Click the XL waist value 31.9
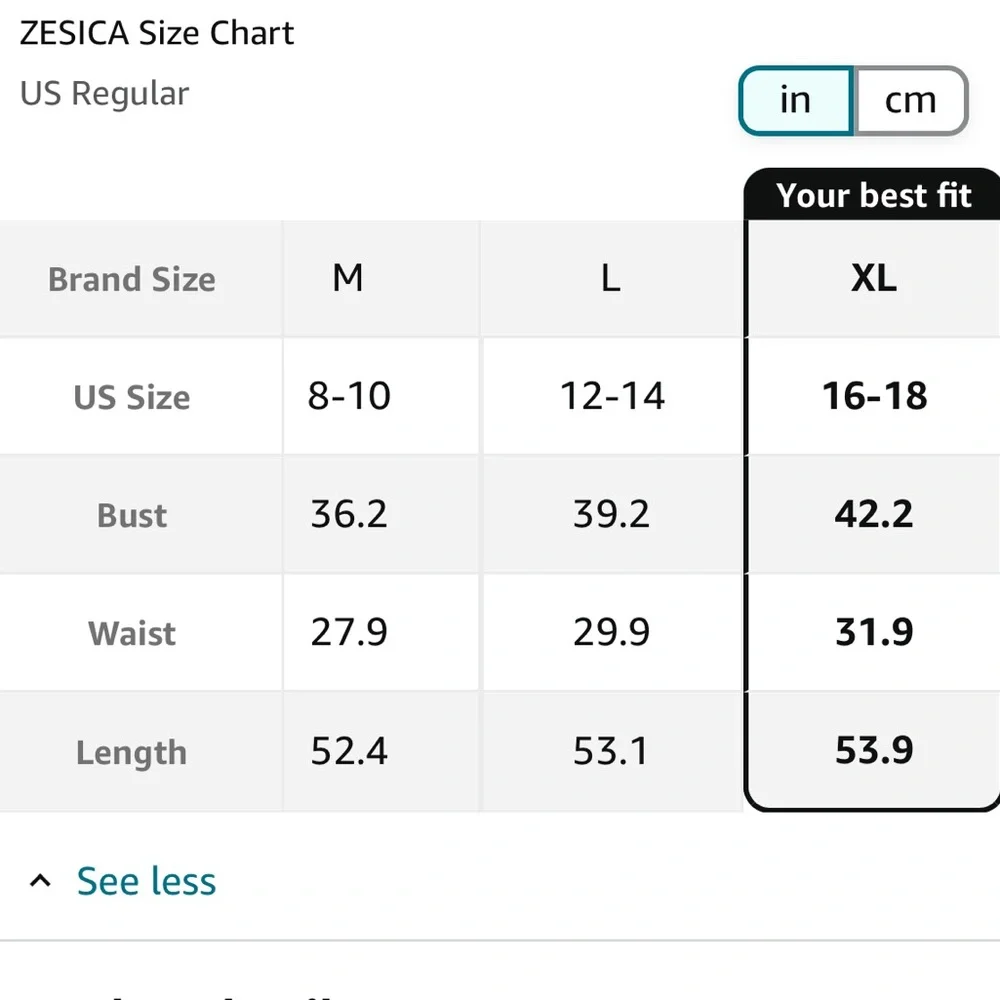 [x=873, y=632]
